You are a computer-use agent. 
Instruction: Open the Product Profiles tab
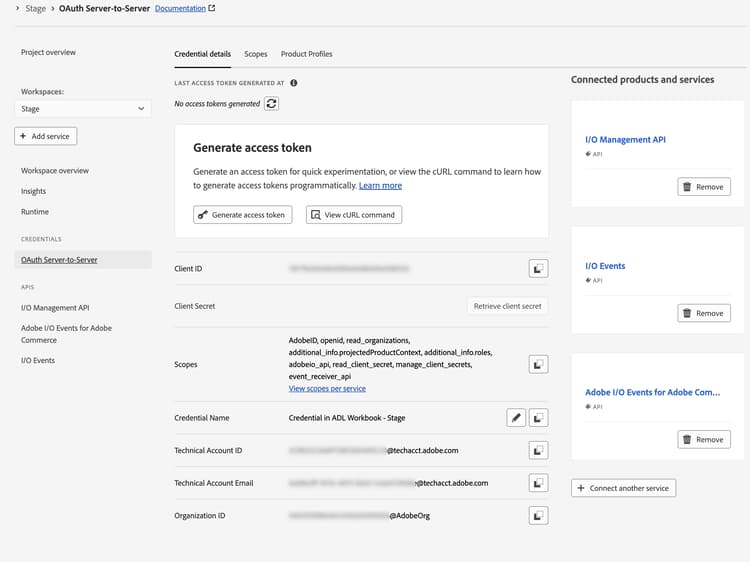coord(306,54)
